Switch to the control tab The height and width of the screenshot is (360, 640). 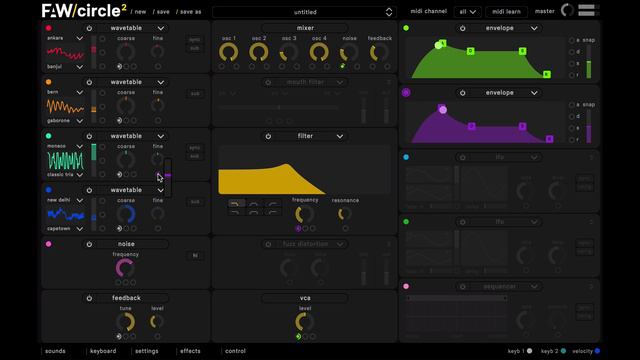point(235,351)
